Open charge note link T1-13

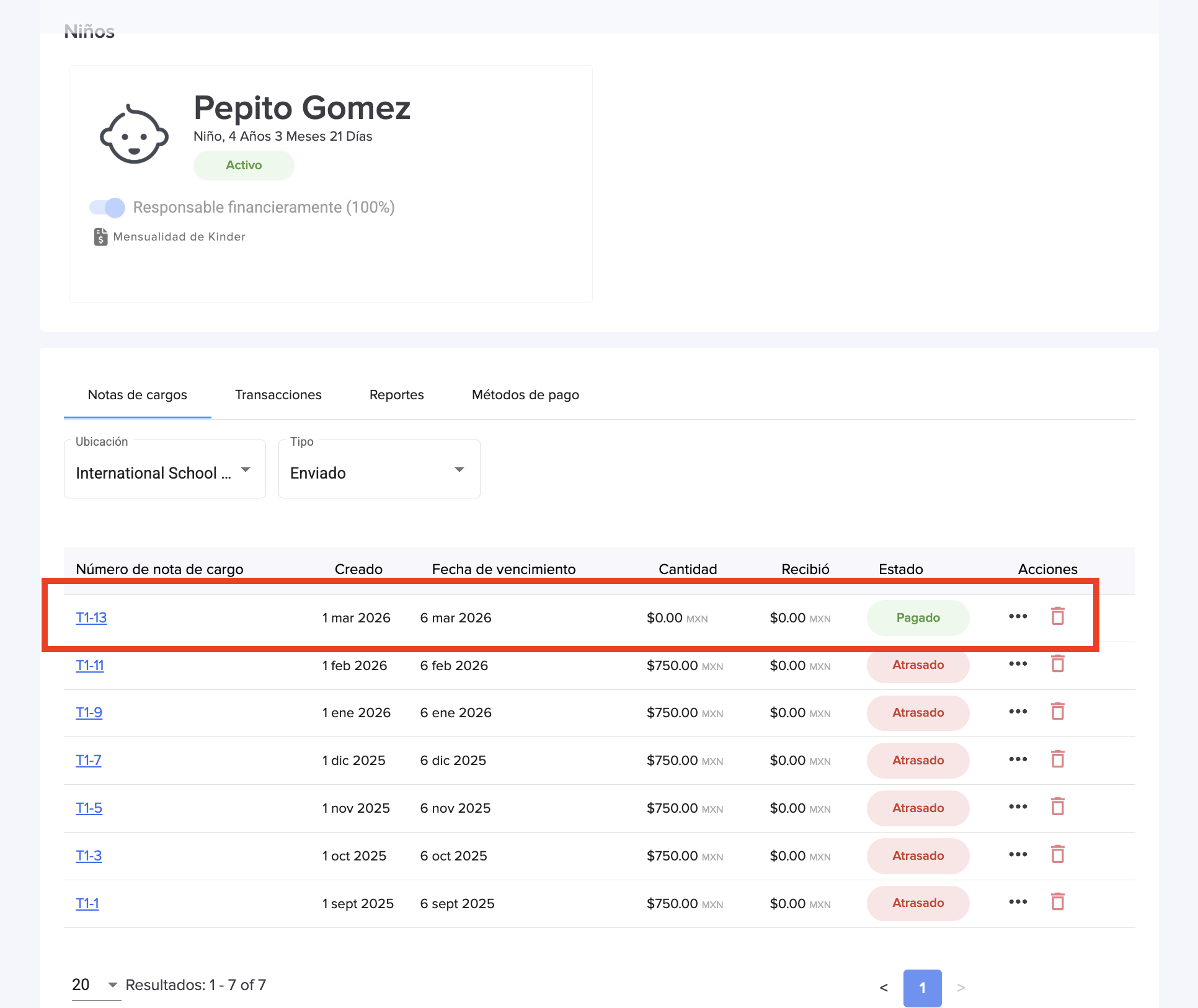point(91,617)
